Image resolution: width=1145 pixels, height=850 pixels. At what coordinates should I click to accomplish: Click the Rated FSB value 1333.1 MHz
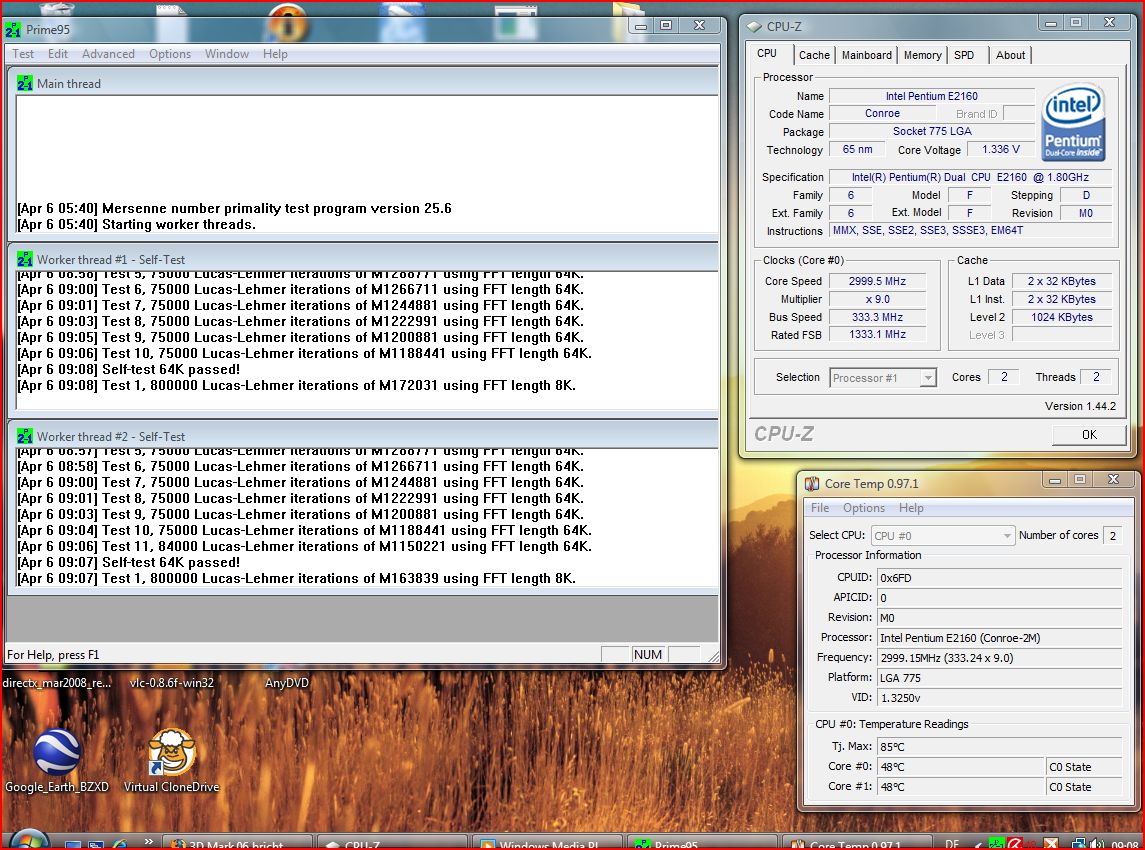pyautogui.click(x=877, y=334)
